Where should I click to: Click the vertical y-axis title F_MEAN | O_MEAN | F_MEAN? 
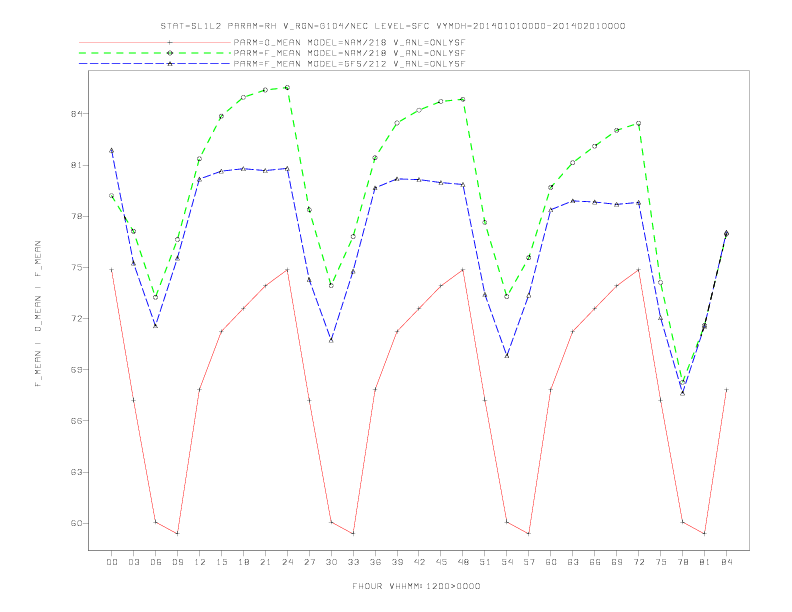point(38,314)
